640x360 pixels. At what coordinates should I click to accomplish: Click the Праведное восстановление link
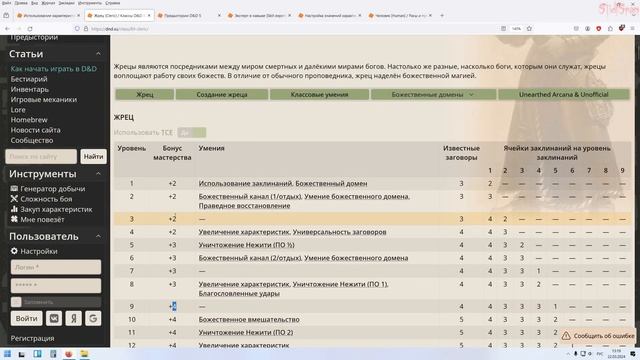(x=244, y=206)
